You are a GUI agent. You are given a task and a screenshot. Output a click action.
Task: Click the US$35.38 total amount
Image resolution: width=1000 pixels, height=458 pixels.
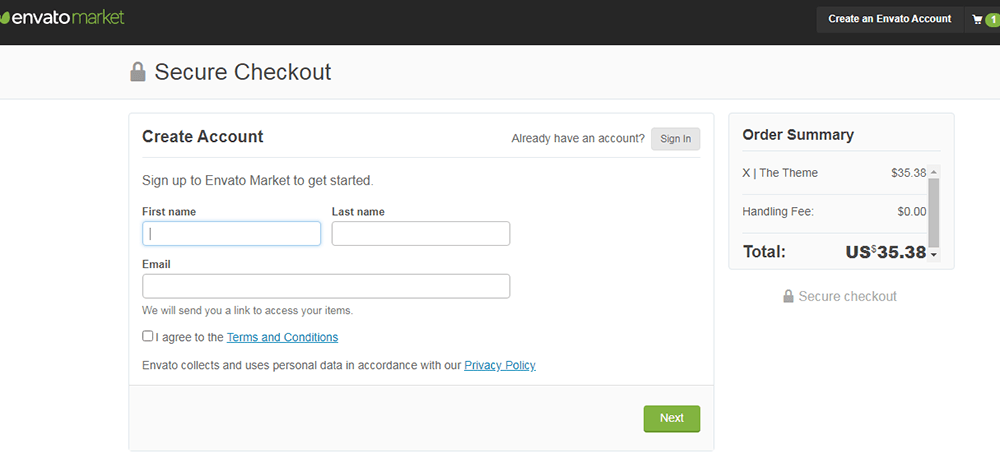[x=886, y=252]
